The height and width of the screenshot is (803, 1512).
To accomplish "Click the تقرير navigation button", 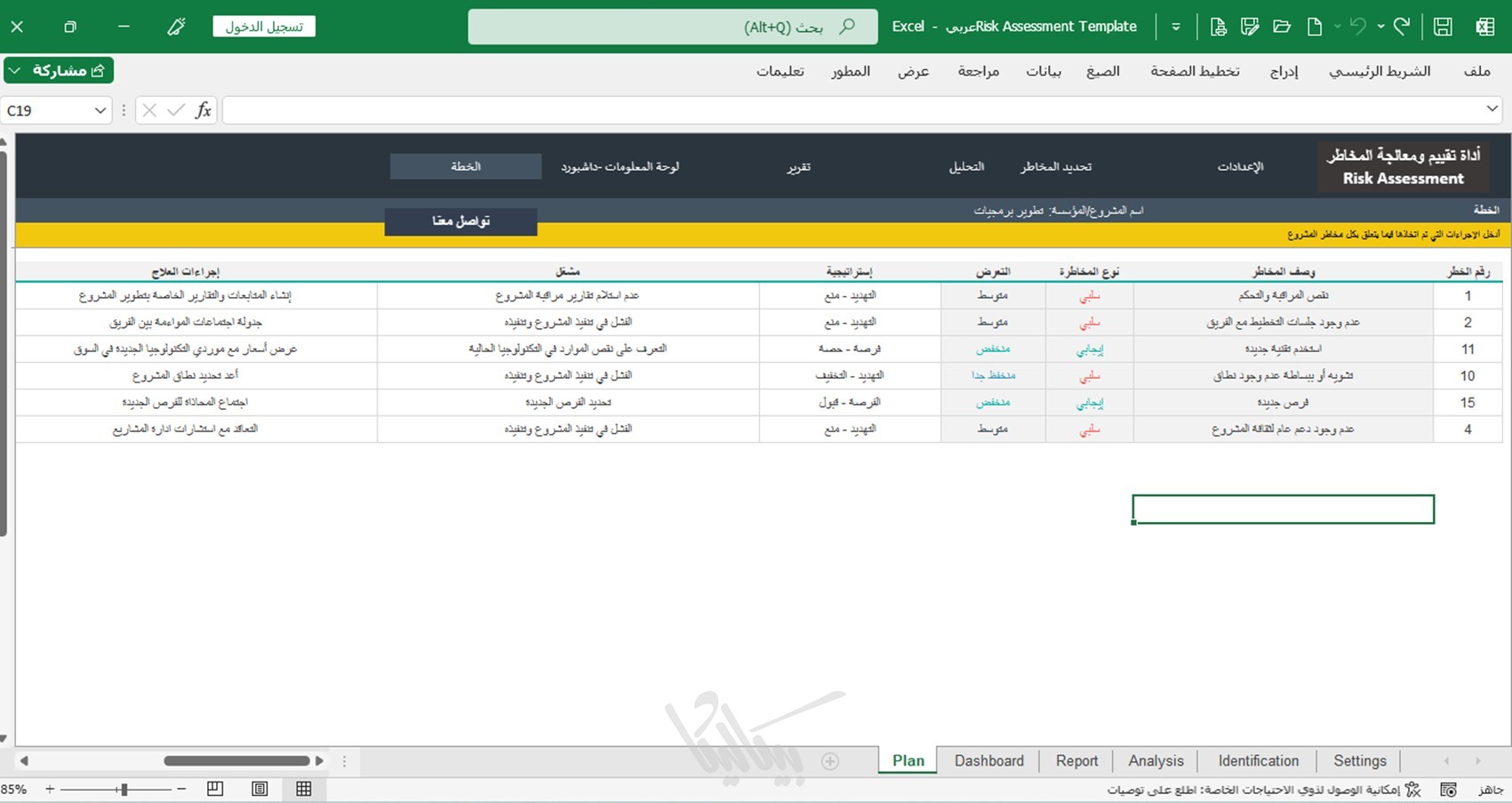I will 798,167.
